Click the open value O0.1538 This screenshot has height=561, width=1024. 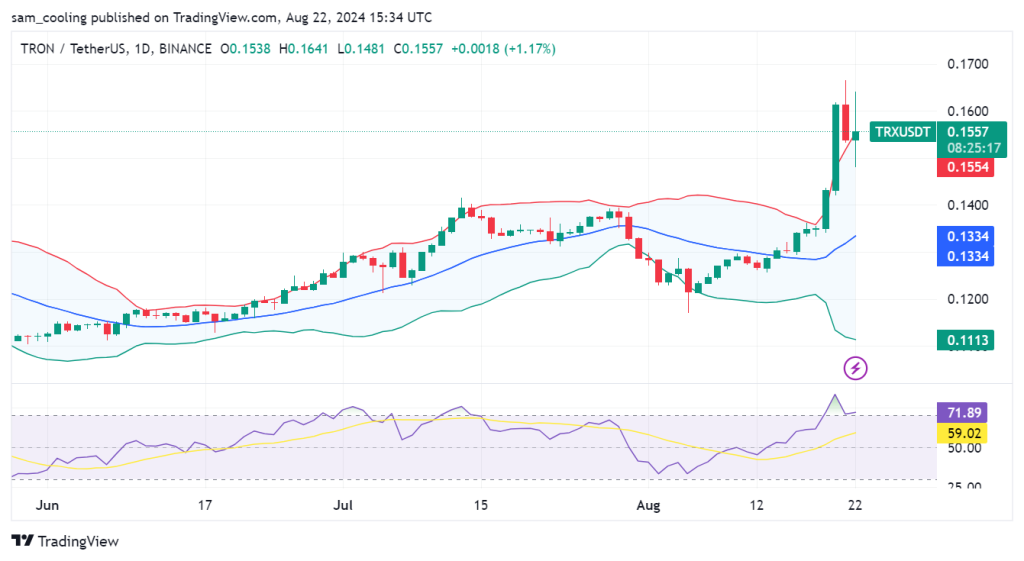click(x=245, y=48)
